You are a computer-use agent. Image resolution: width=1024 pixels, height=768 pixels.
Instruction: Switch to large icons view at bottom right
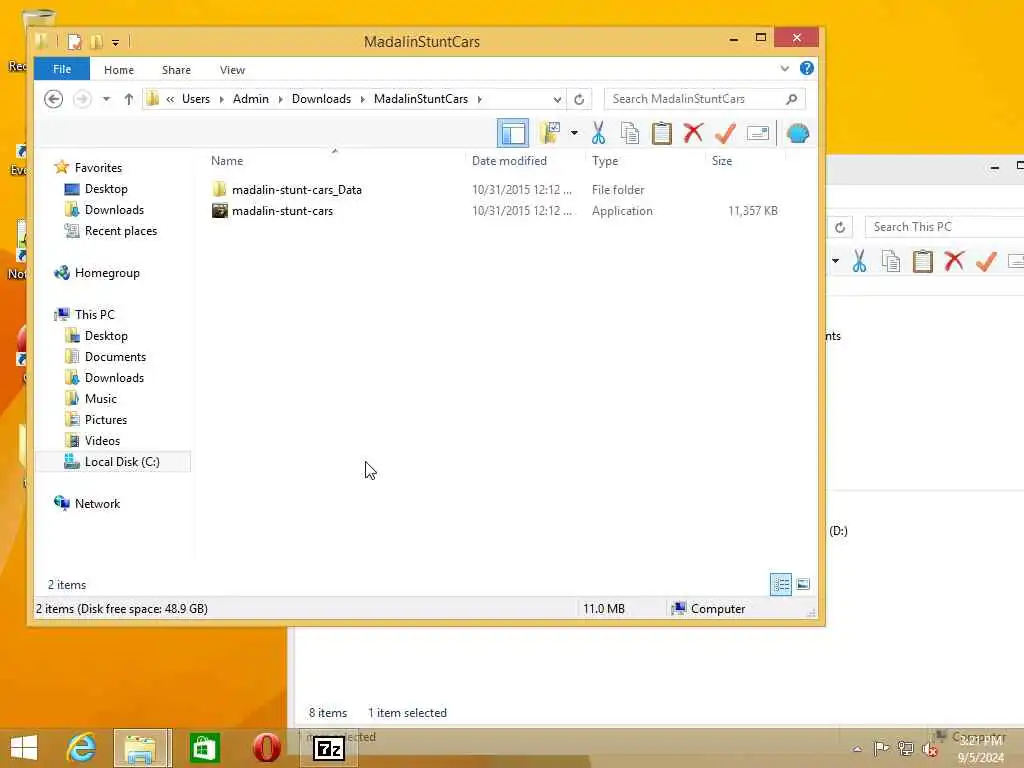803,584
